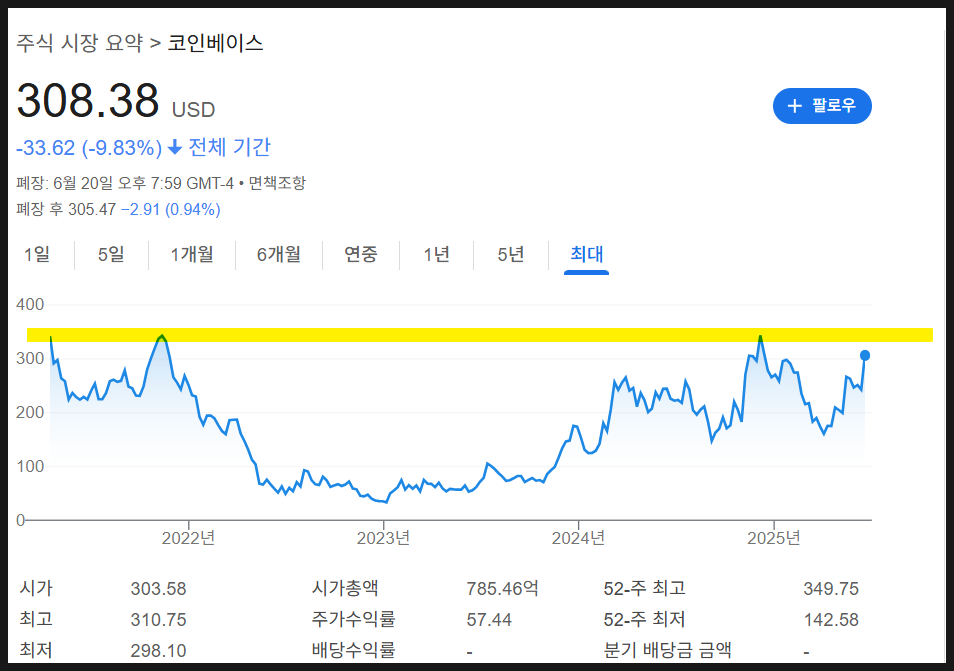This screenshot has height=671, width=954.
Task: Click the 400 y-axis label
Action: tap(30, 304)
